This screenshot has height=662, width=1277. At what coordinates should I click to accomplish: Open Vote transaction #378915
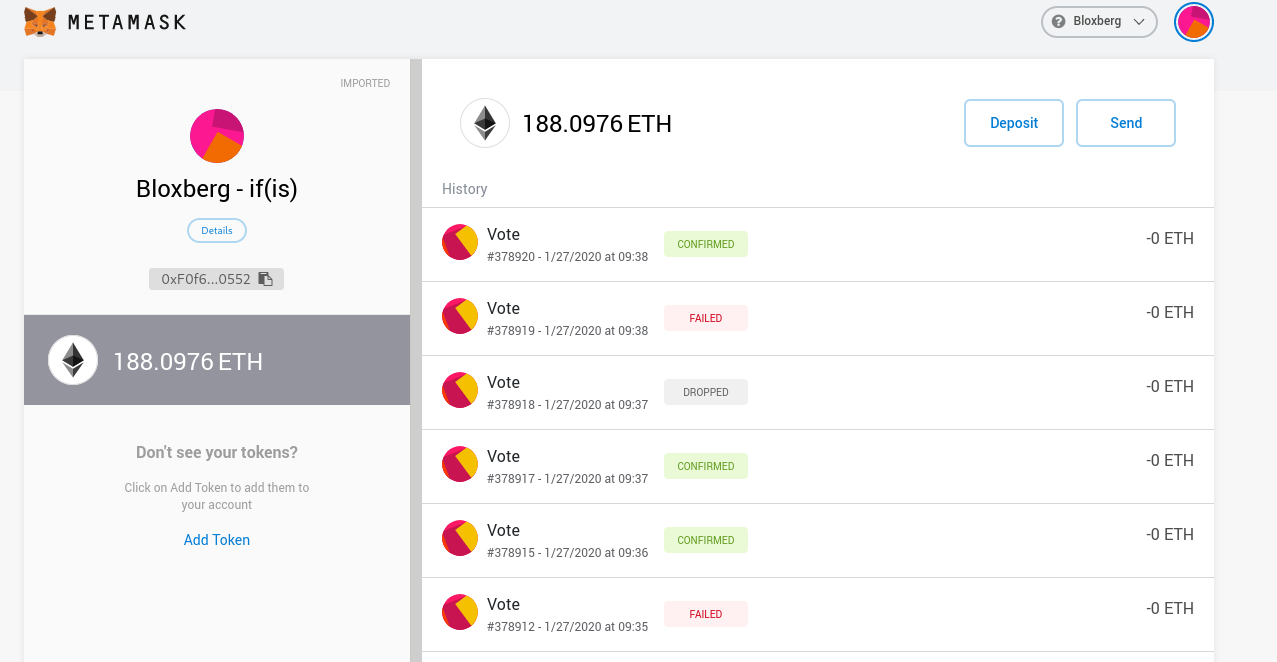(x=818, y=541)
